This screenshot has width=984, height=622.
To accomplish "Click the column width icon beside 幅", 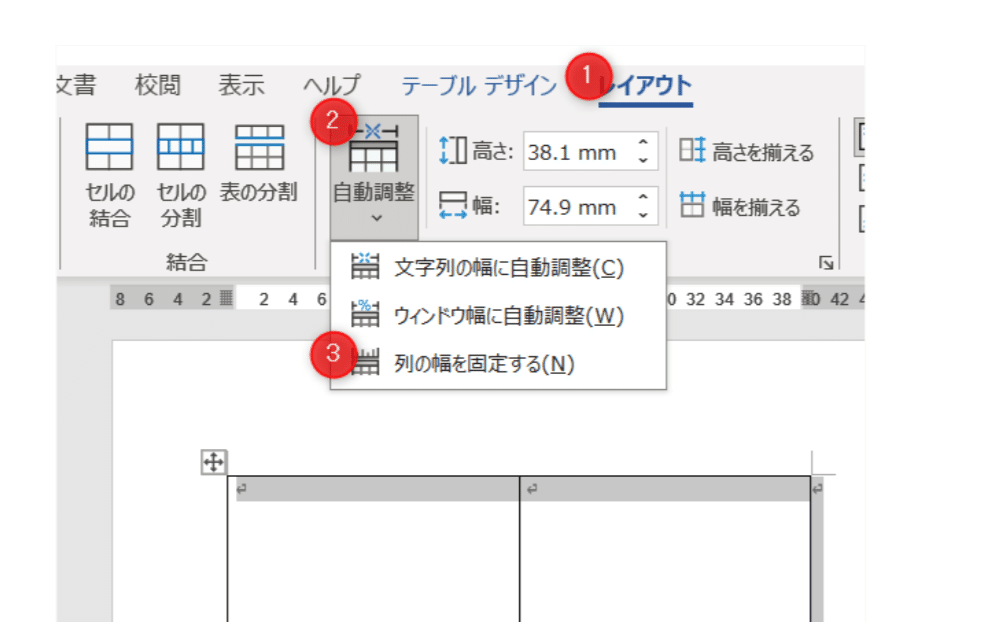I will click(x=452, y=206).
